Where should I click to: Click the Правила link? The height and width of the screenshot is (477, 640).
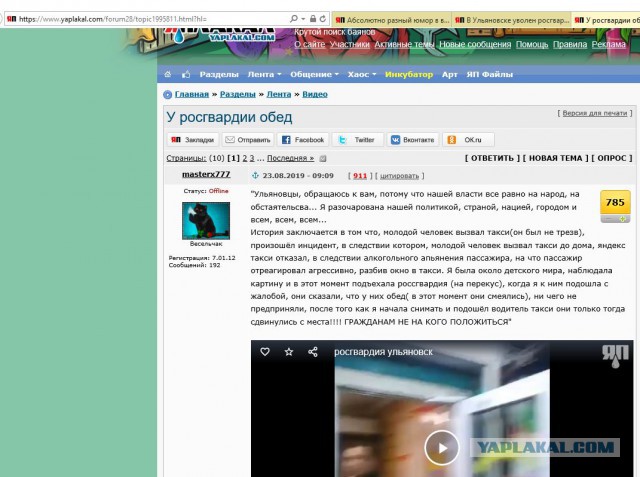click(570, 44)
